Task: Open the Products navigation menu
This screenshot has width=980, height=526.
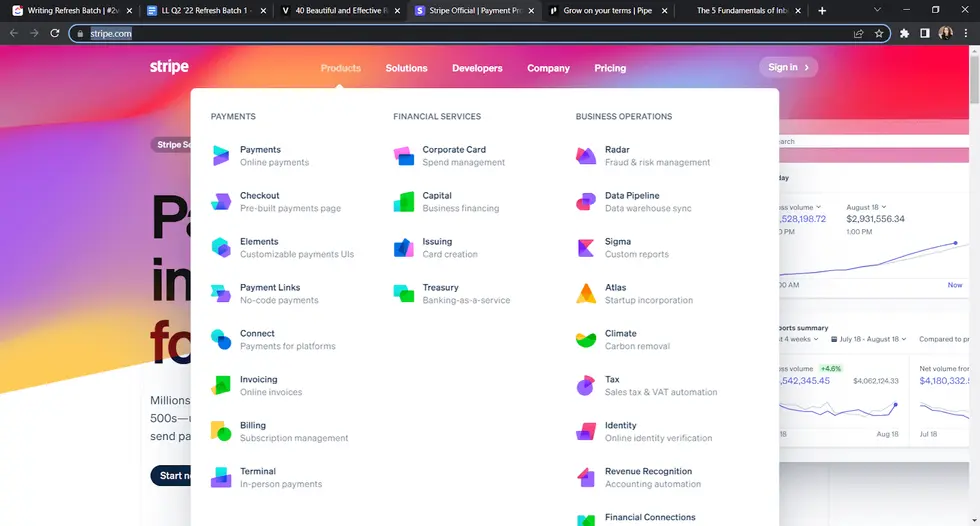Action: point(340,68)
